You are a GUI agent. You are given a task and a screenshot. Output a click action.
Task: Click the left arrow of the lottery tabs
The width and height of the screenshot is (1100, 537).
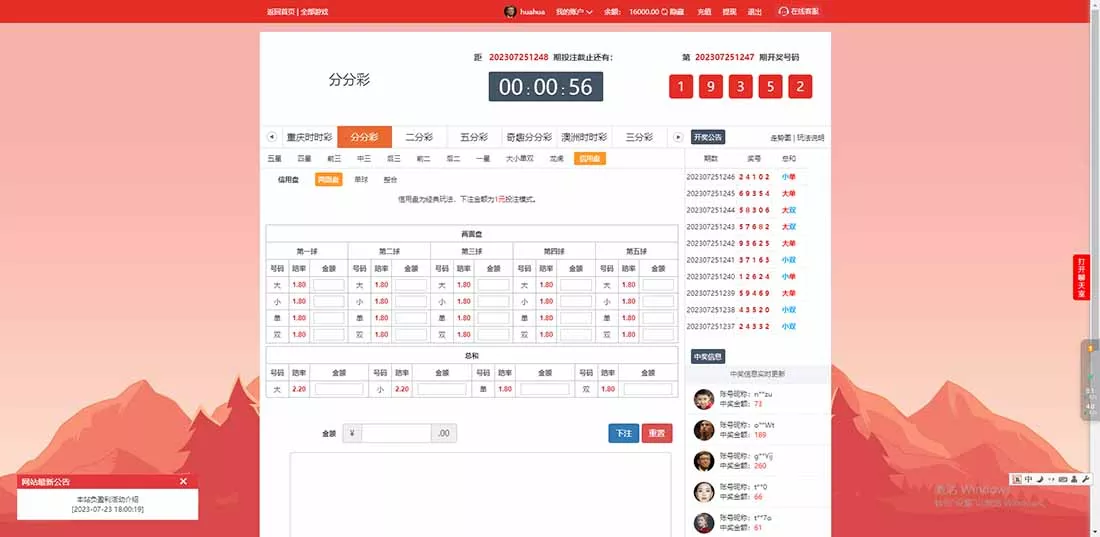click(x=271, y=137)
